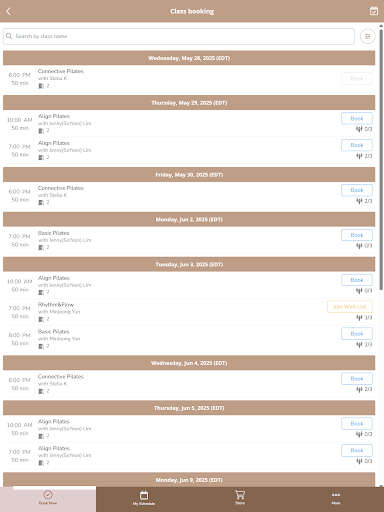This screenshot has height=512, width=384.
Task: Click the Book Now checkmark icon
Action: tap(48, 494)
